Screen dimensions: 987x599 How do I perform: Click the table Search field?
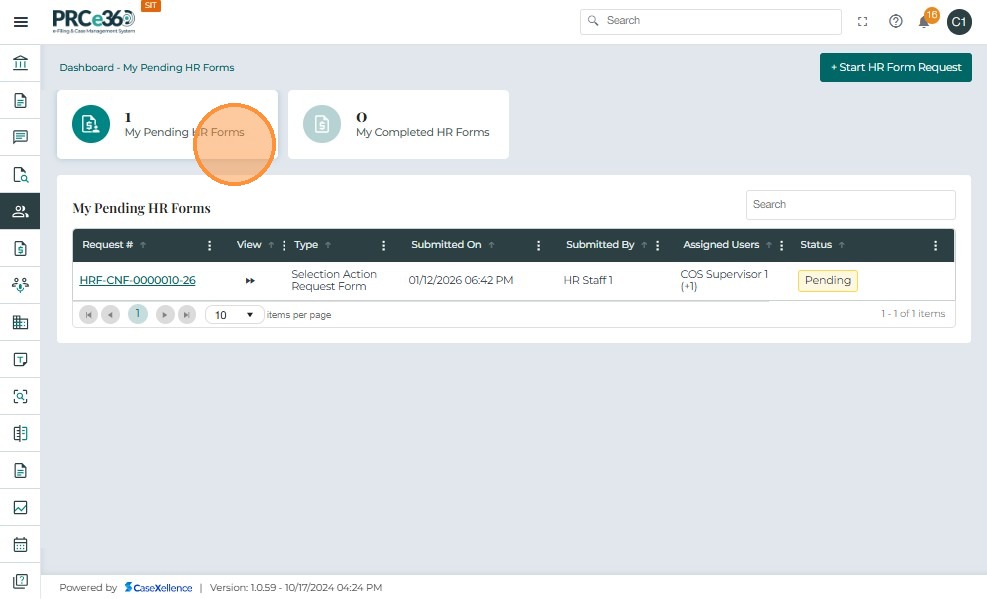(x=850, y=205)
